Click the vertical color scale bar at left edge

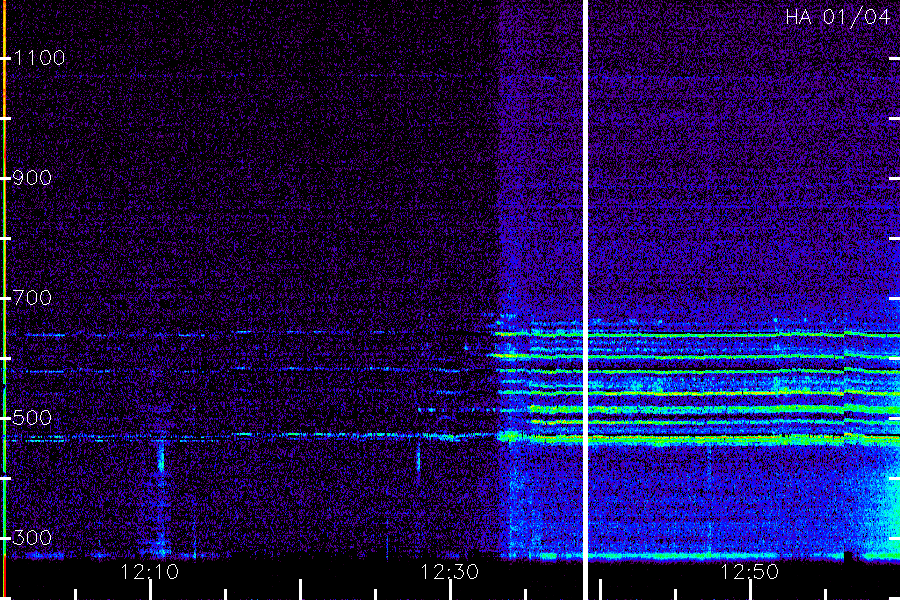pos(4,300)
